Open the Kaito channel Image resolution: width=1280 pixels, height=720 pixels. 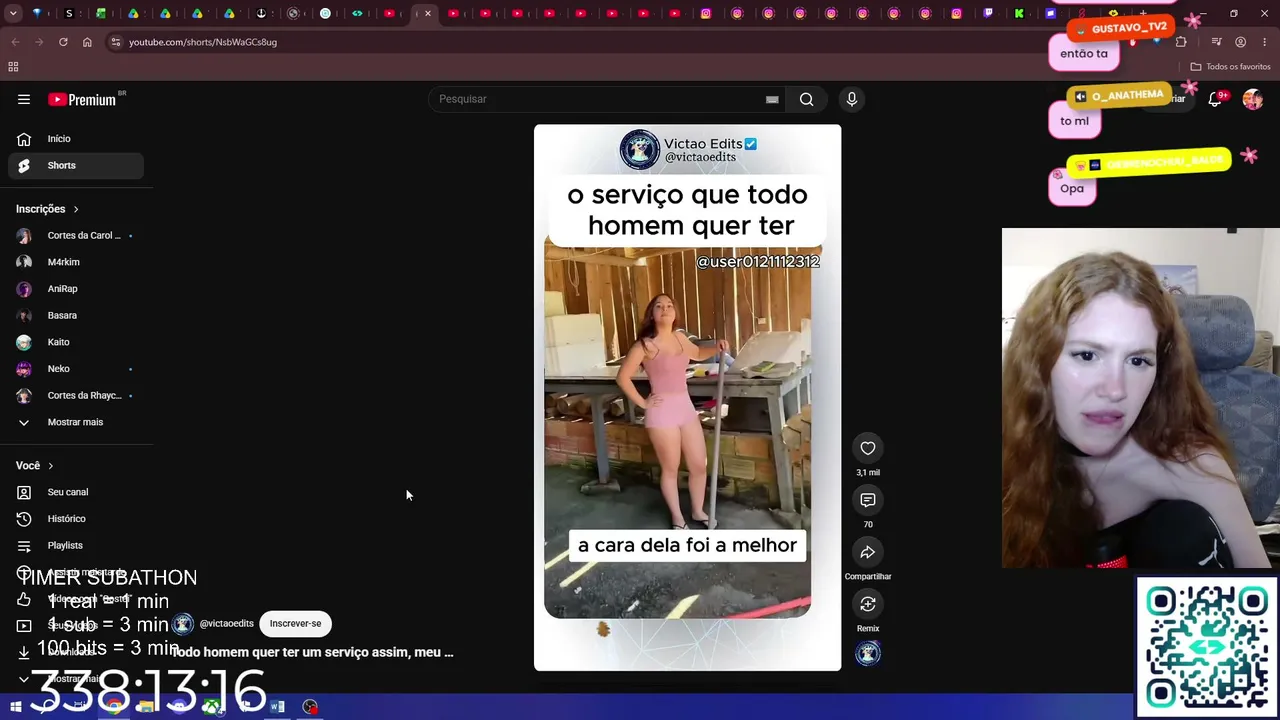tap(76, 342)
